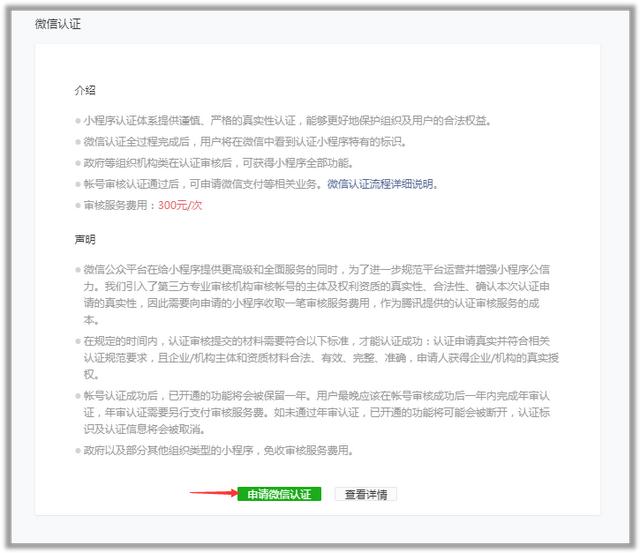Click the text 帐号审核认证通过后

(131, 184)
